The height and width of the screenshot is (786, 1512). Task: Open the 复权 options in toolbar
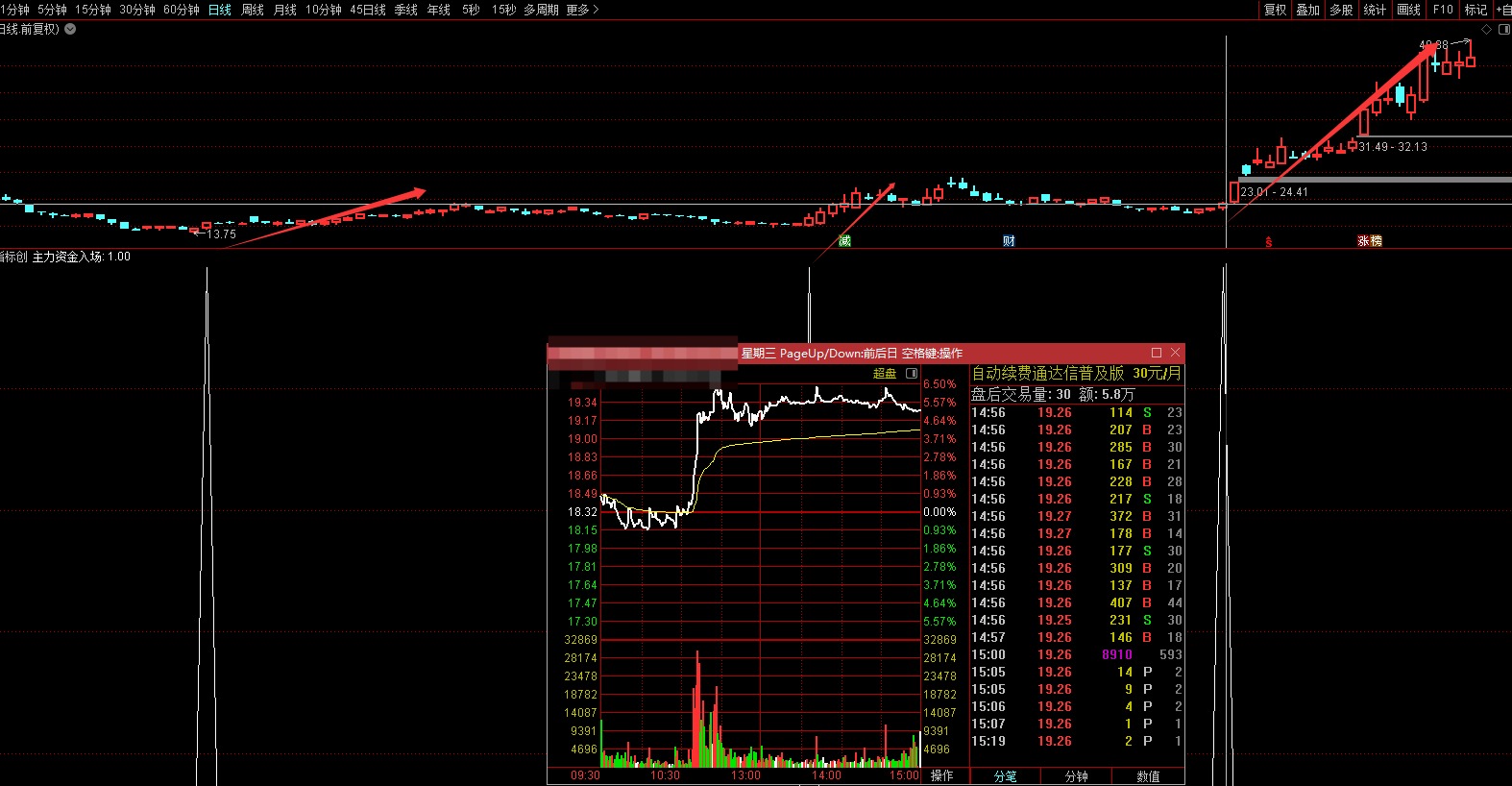[1275, 10]
